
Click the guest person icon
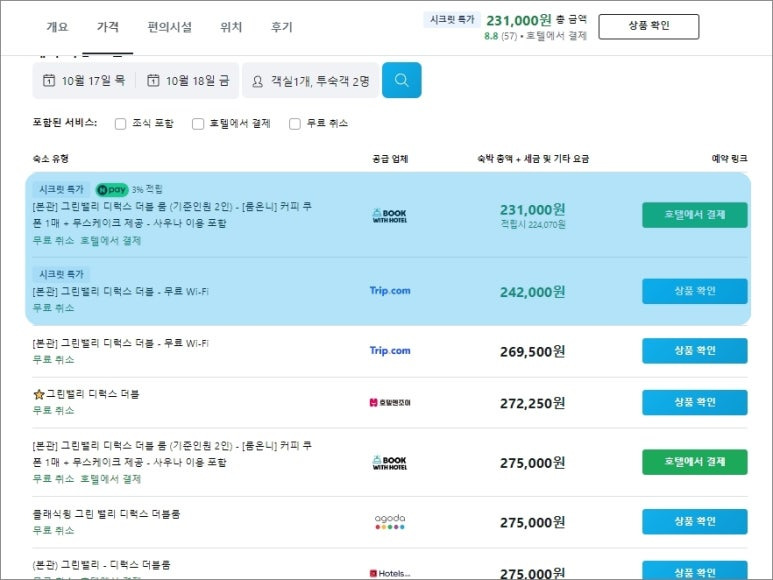click(257, 81)
